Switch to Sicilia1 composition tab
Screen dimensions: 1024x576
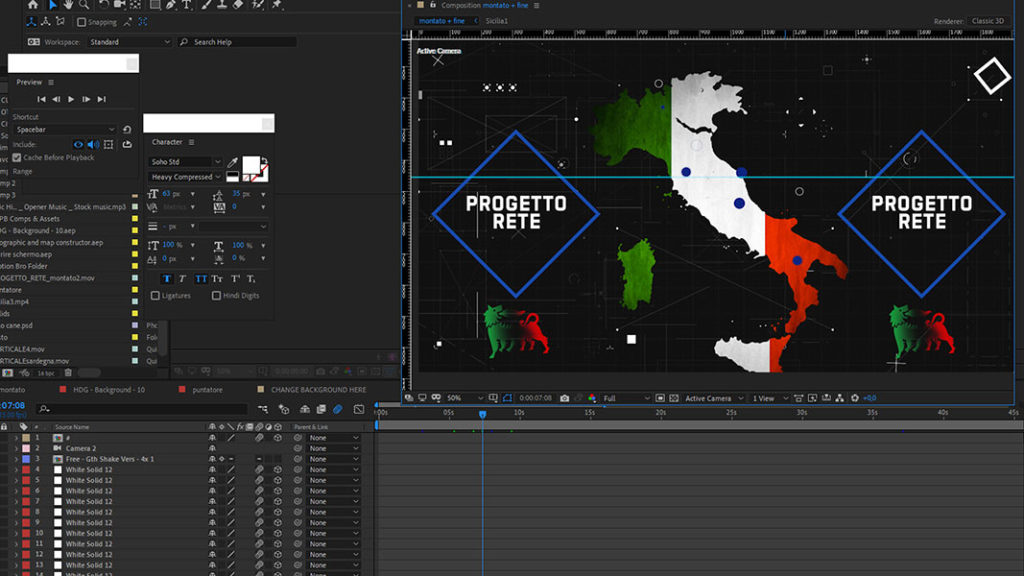point(497,21)
